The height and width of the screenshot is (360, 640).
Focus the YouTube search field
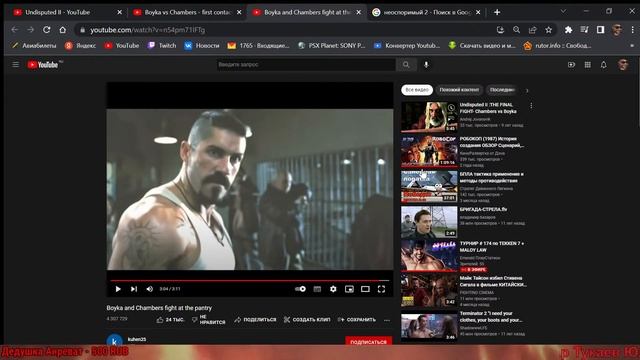306,64
